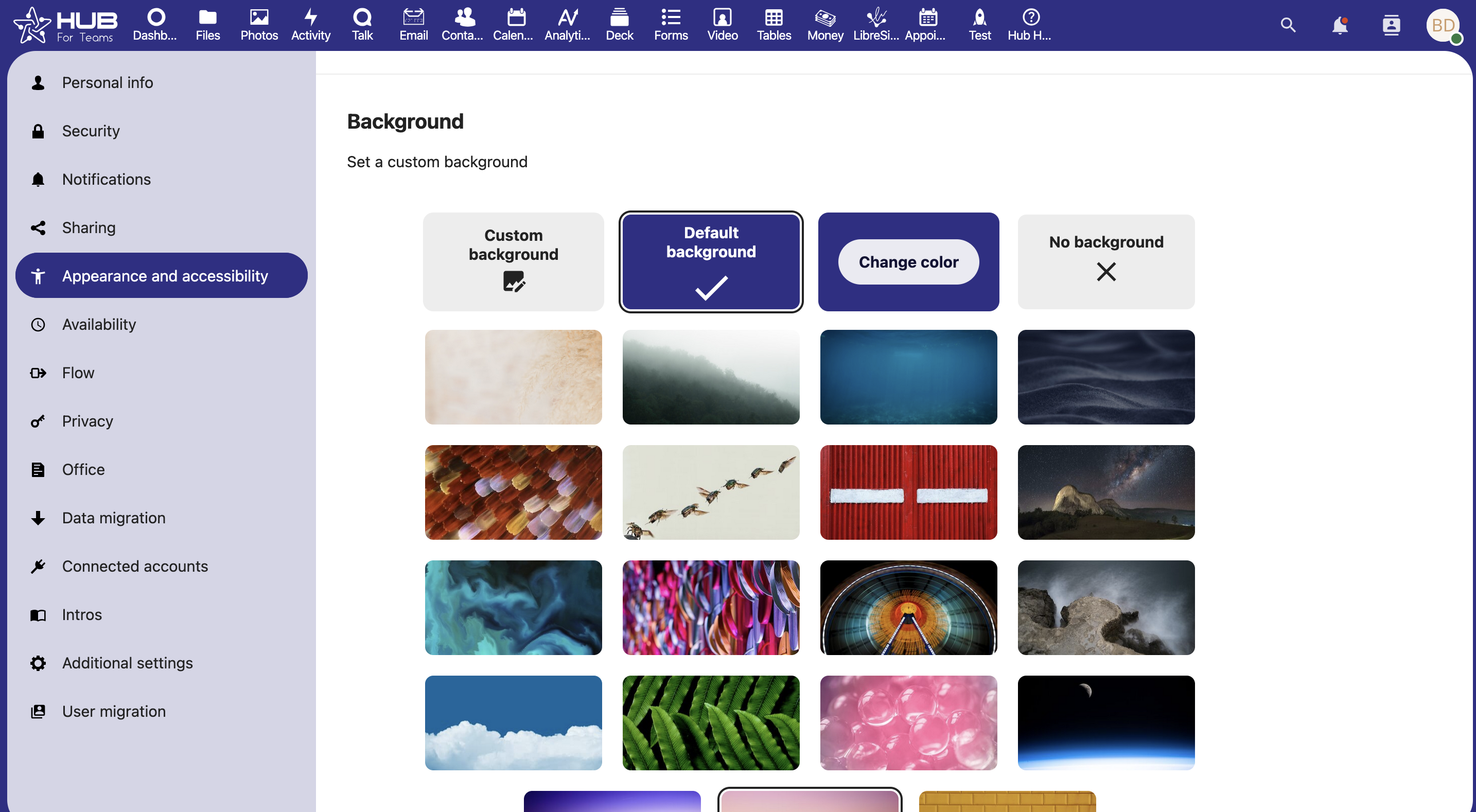
Task: Open Flow settings section
Action: click(x=162, y=373)
